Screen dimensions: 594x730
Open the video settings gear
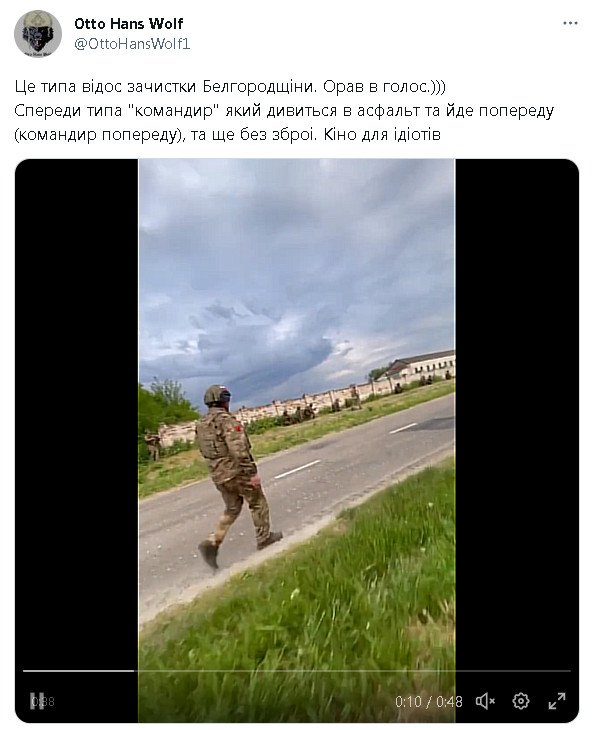[520, 701]
